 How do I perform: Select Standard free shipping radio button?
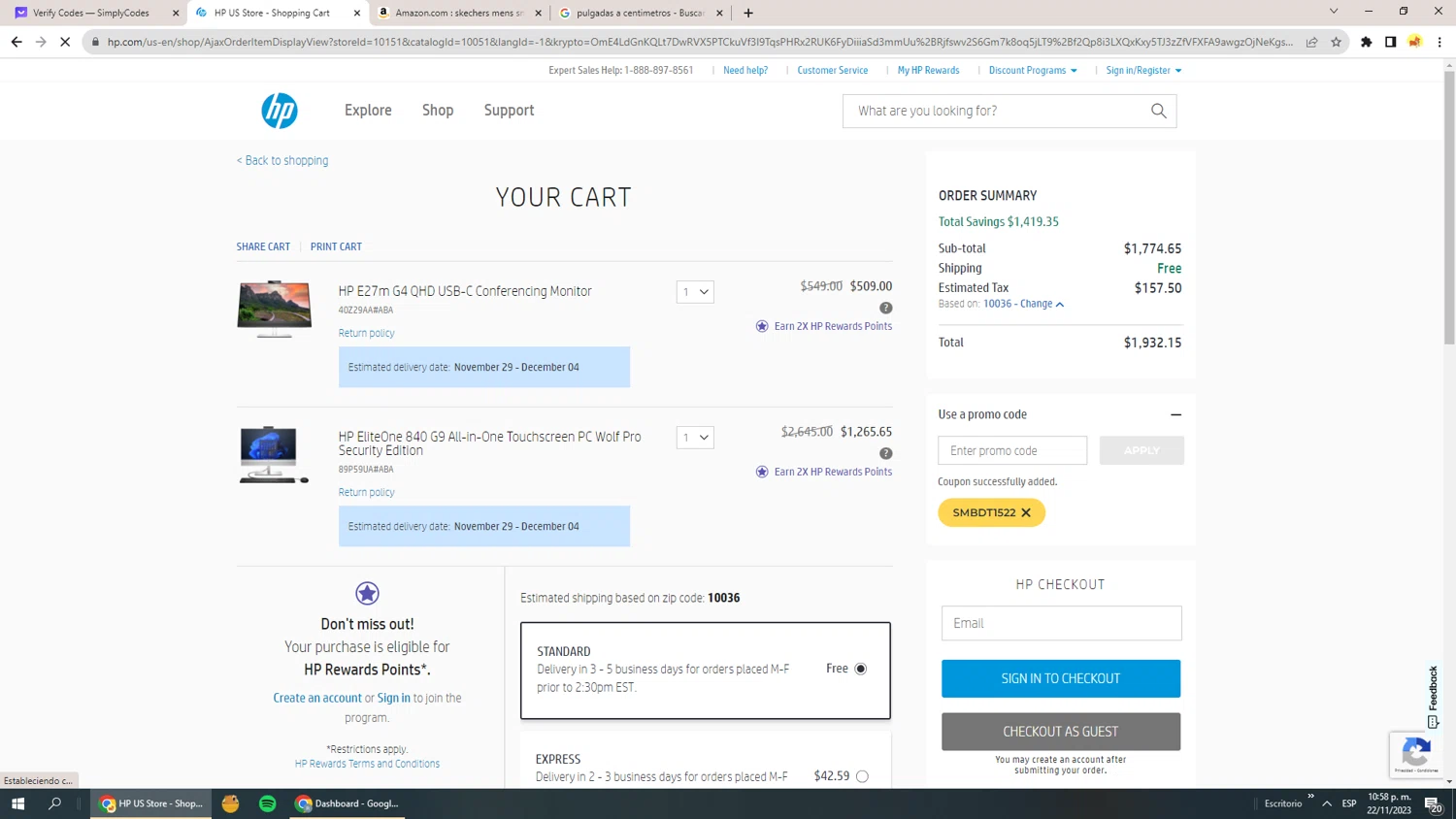(861, 669)
